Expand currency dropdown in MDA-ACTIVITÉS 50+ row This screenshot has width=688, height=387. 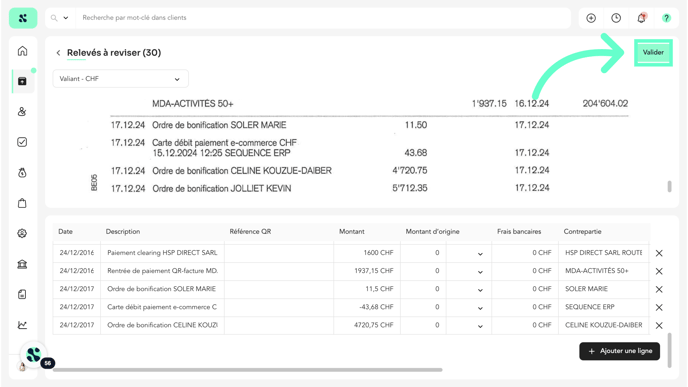pos(480,272)
